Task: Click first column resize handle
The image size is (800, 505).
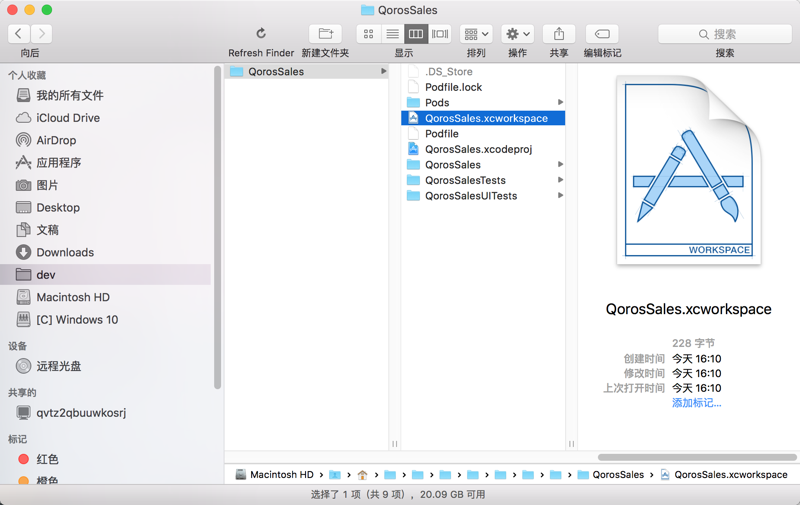Action: [x=394, y=444]
